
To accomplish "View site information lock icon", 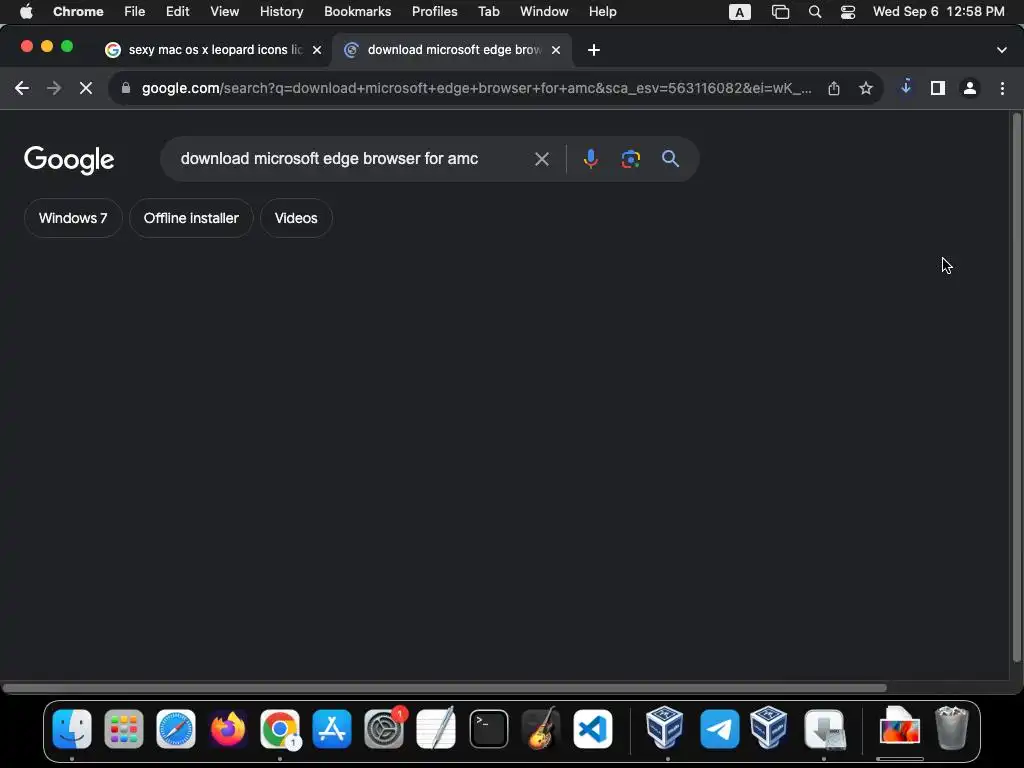I will coord(126,88).
